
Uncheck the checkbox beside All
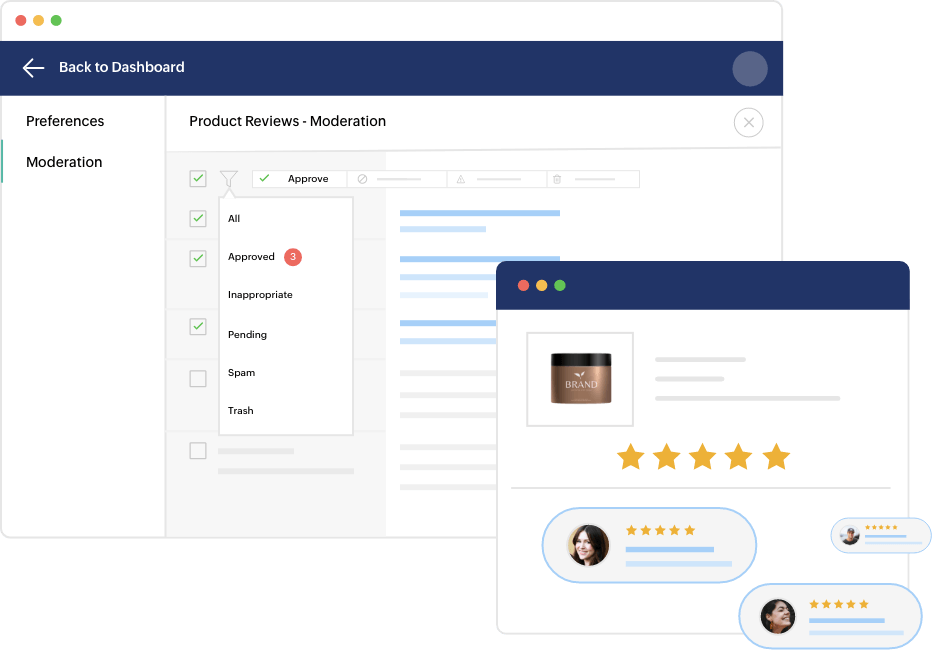[x=198, y=218]
